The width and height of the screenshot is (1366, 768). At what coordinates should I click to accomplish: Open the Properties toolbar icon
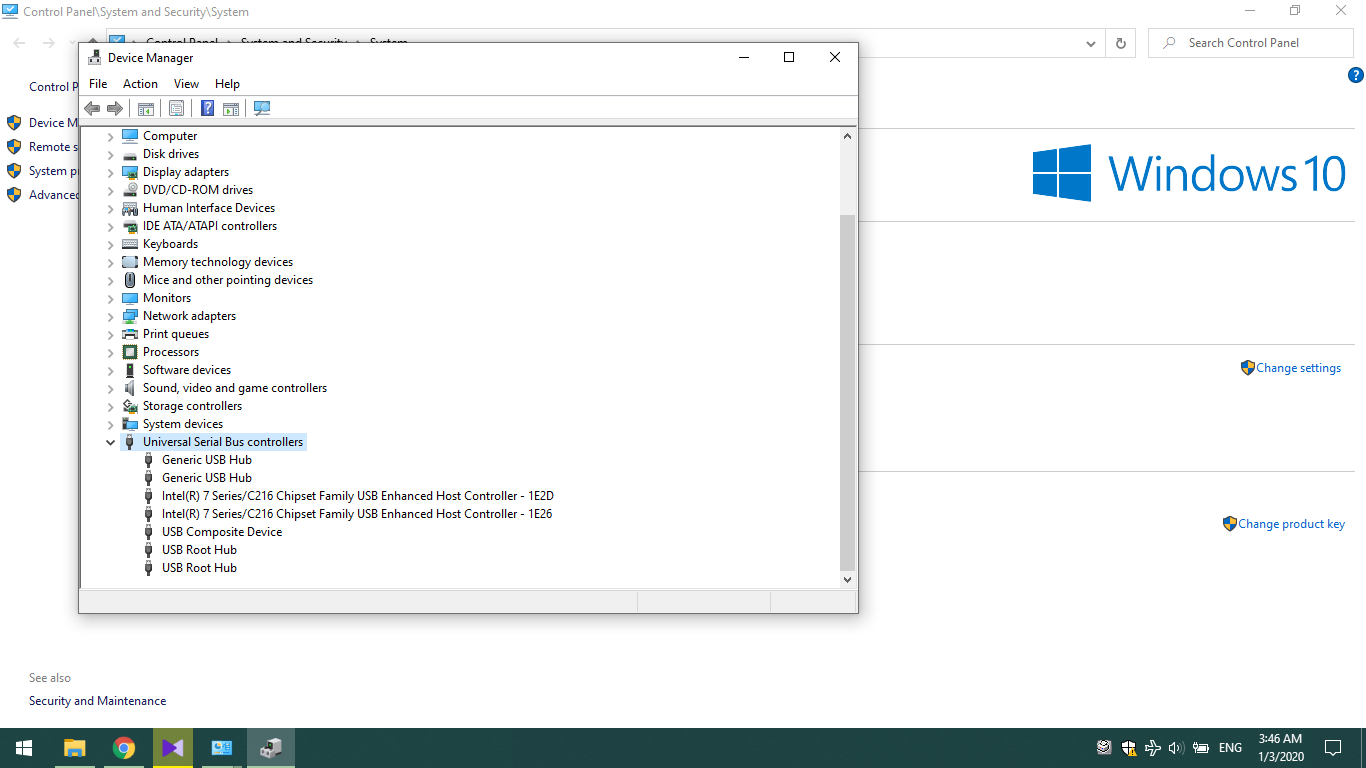pyautogui.click(x=177, y=108)
